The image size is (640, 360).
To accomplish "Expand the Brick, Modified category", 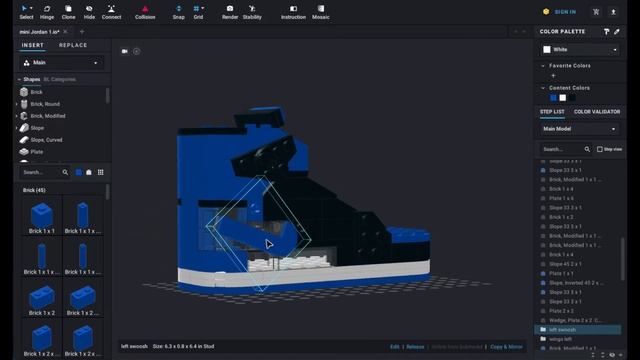I will [17, 116].
